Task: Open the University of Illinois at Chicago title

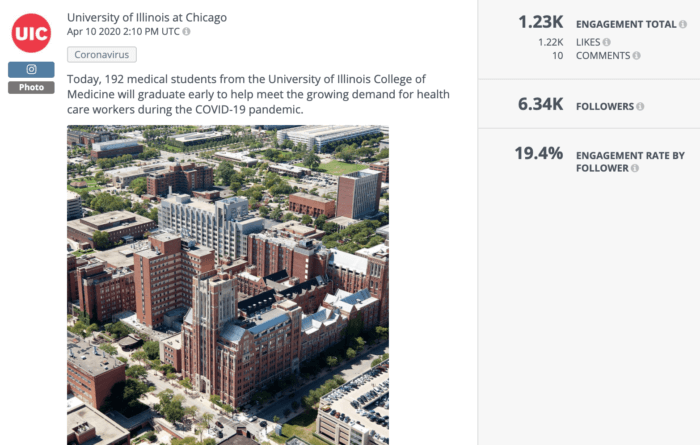Action: pyautogui.click(x=147, y=17)
